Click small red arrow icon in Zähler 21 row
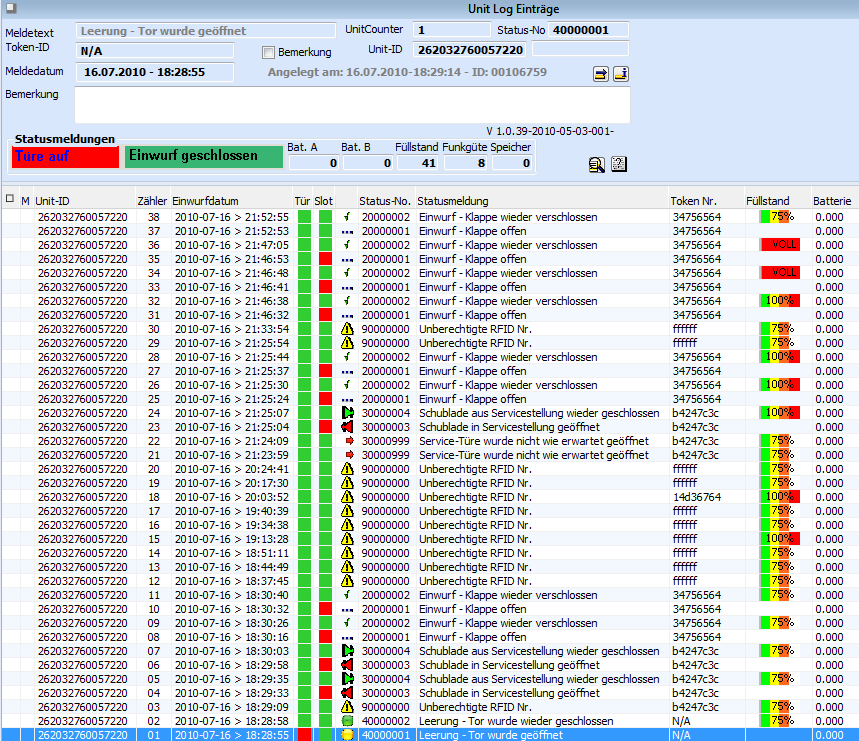Viewport: 859px width, 741px height. click(x=350, y=455)
